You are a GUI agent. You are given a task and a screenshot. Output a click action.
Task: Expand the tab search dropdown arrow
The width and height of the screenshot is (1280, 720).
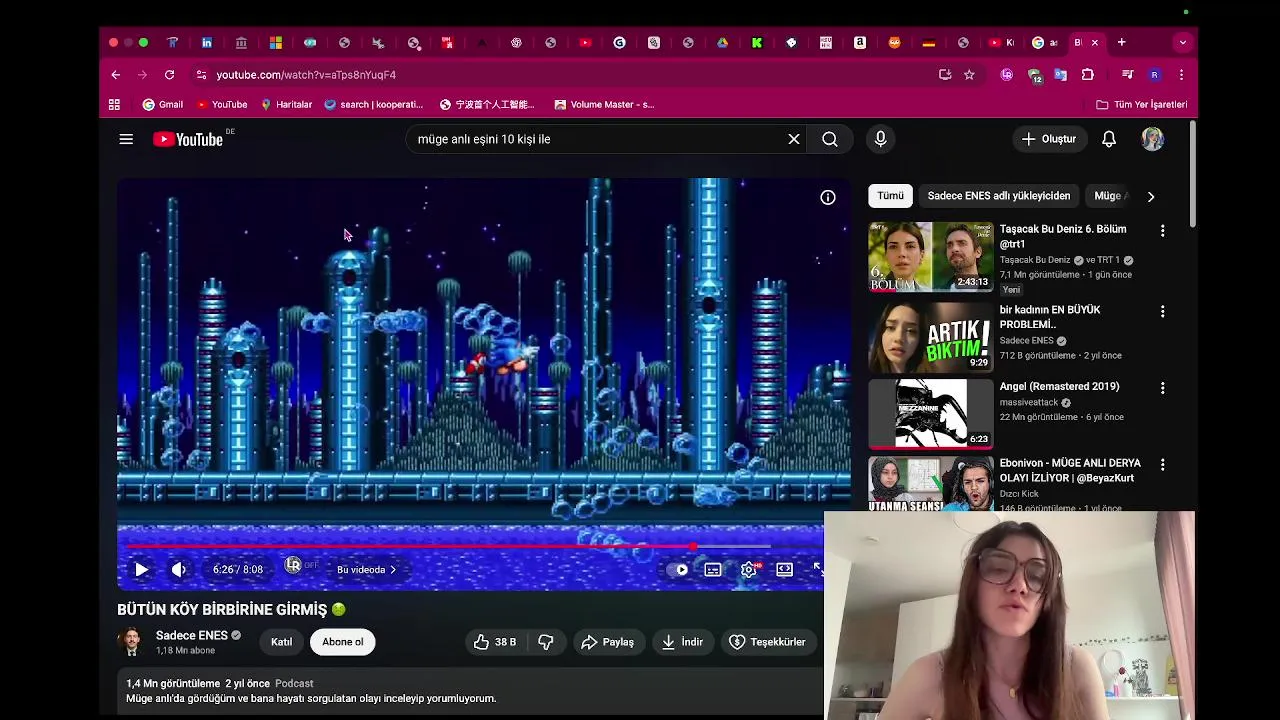coord(1183,43)
